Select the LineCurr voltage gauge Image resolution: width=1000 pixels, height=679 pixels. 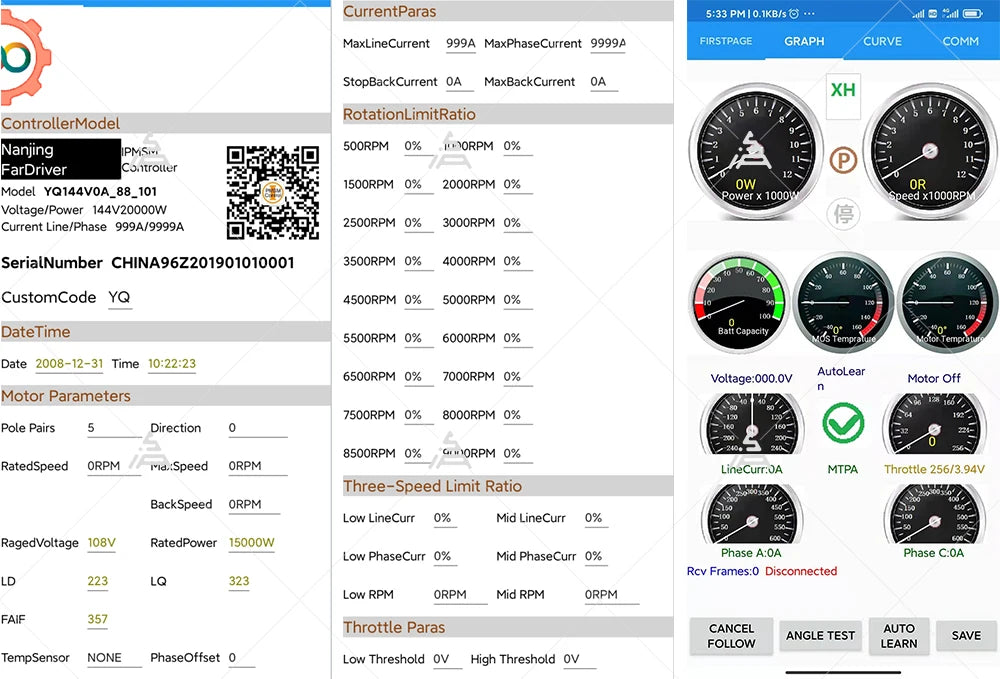[752, 425]
